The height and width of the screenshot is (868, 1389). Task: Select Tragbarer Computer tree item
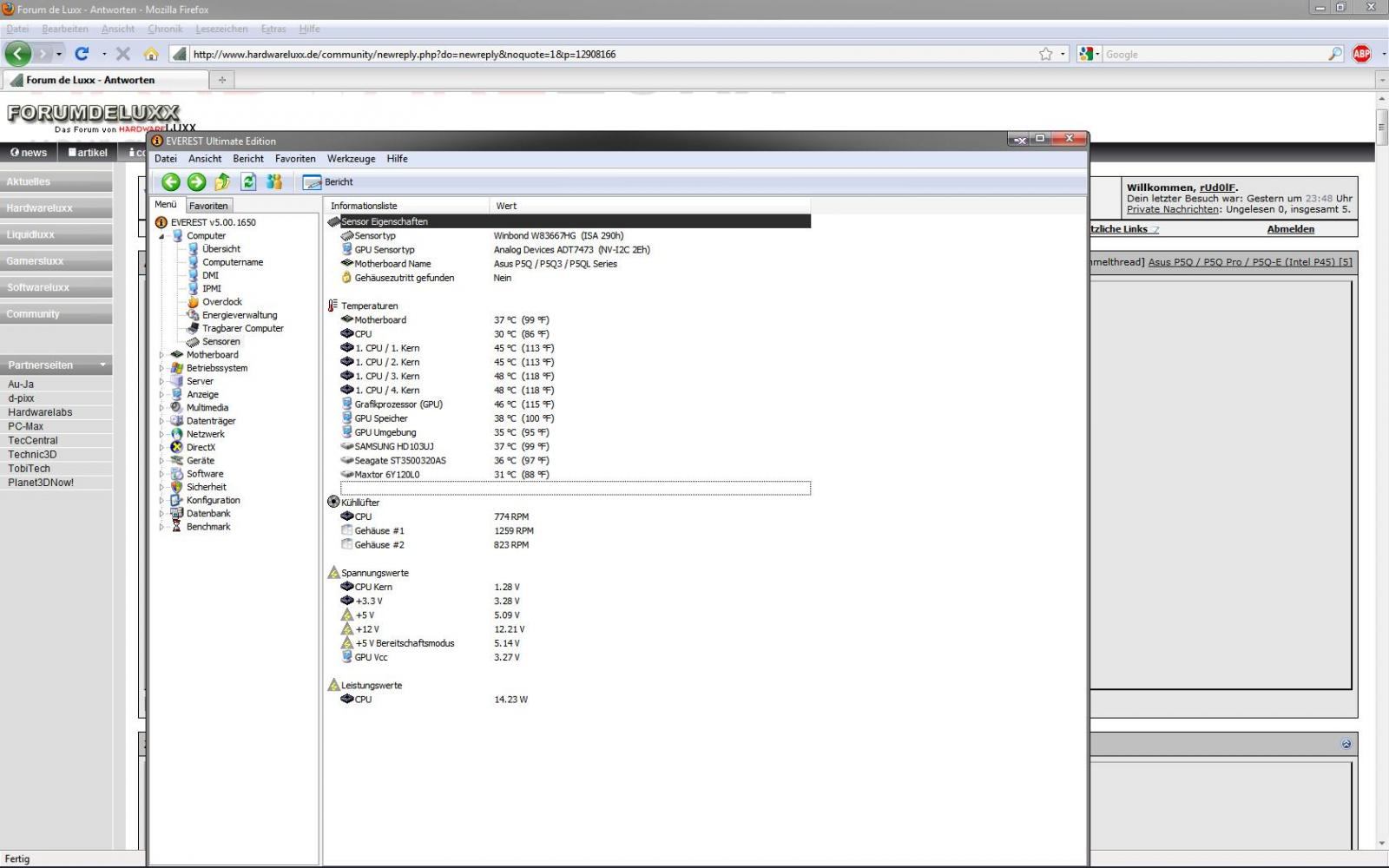[x=243, y=328]
